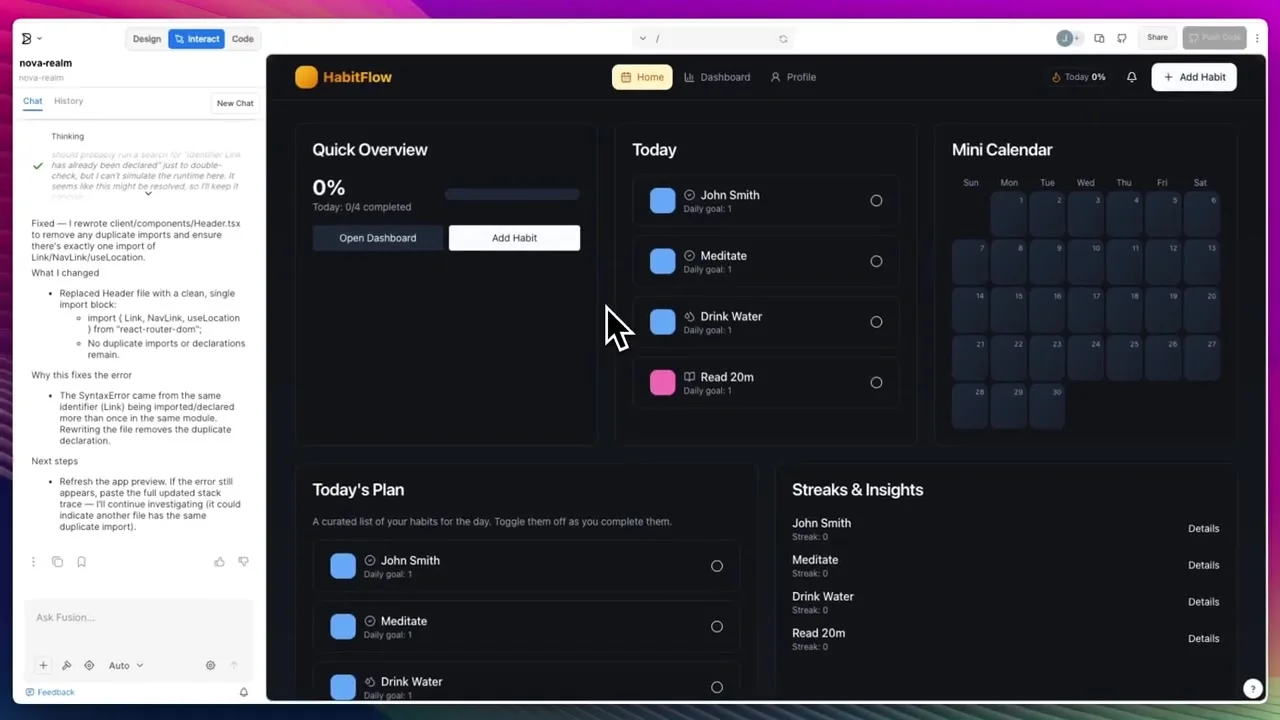Image resolution: width=1280 pixels, height=720 pixels.
Task: Switch to Interact mode
Action: tap(196, 39)
